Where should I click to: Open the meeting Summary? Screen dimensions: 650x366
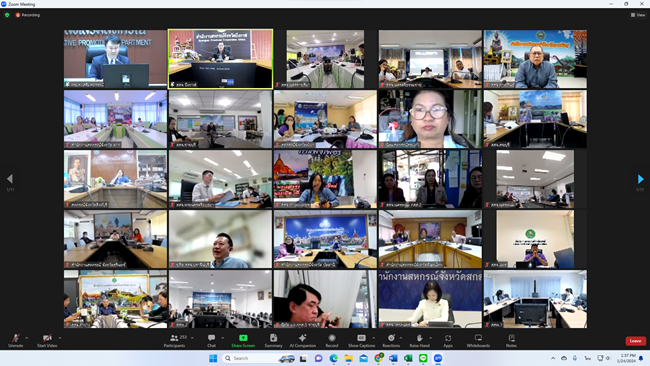point(273,340)
